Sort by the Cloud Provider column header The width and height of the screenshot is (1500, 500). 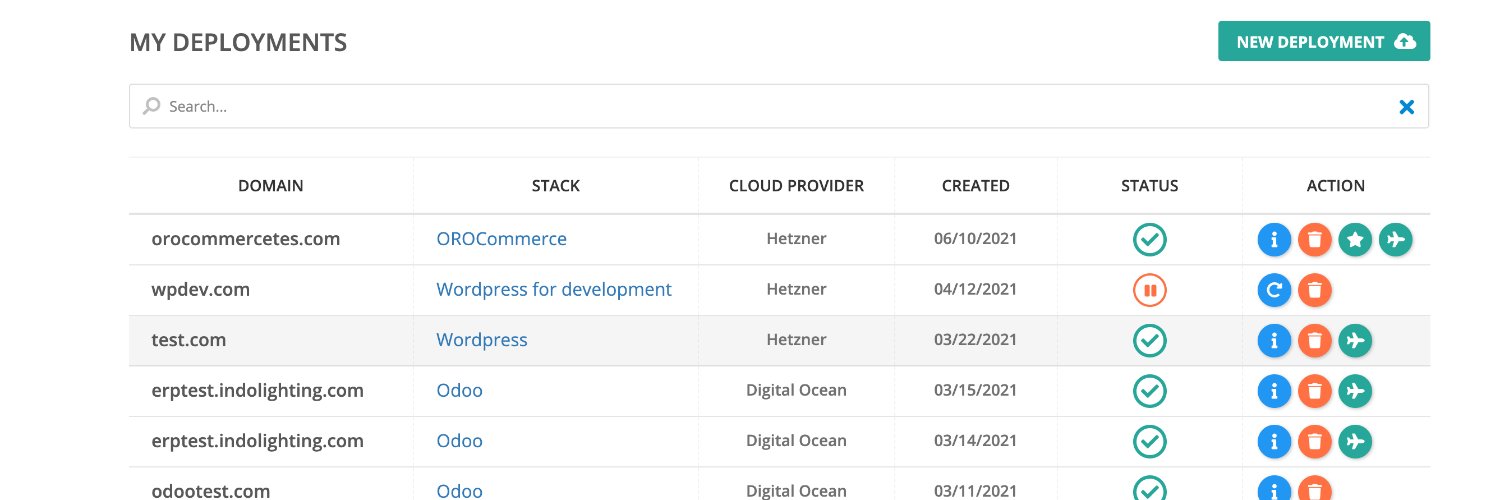click(x=796, y=186)
